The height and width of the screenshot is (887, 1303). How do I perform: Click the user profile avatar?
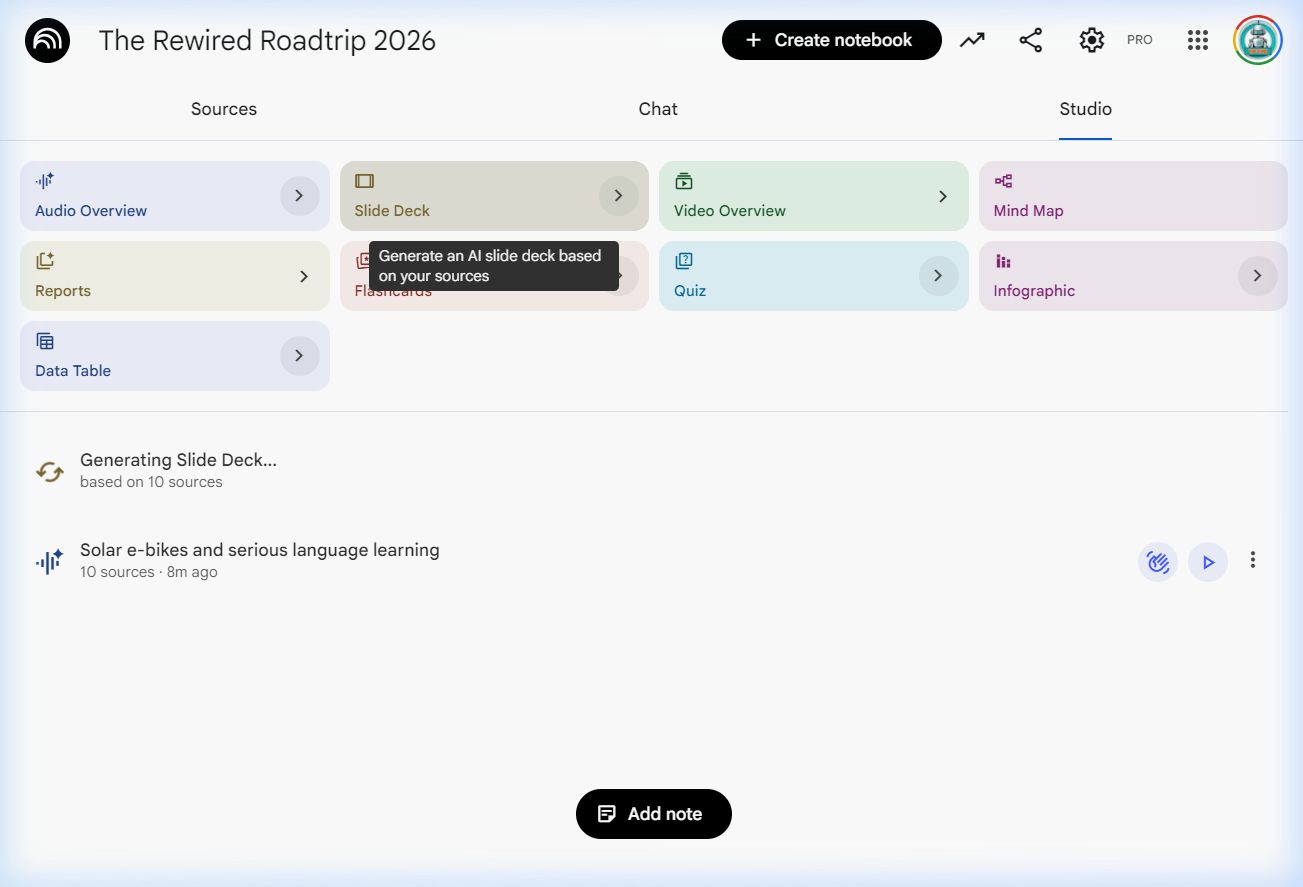pyautogui.click(x=1257, y=40)
